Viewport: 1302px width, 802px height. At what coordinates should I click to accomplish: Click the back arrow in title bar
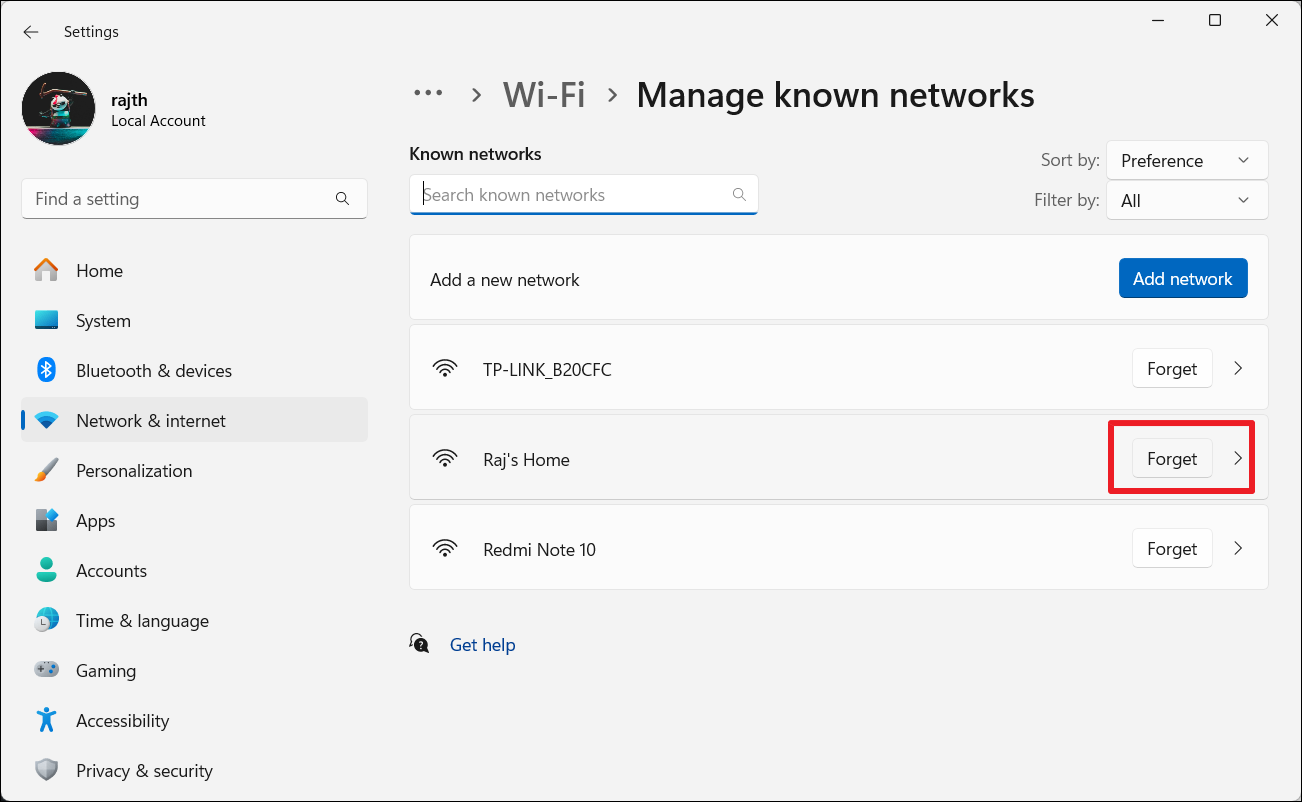tap(31, 32)
